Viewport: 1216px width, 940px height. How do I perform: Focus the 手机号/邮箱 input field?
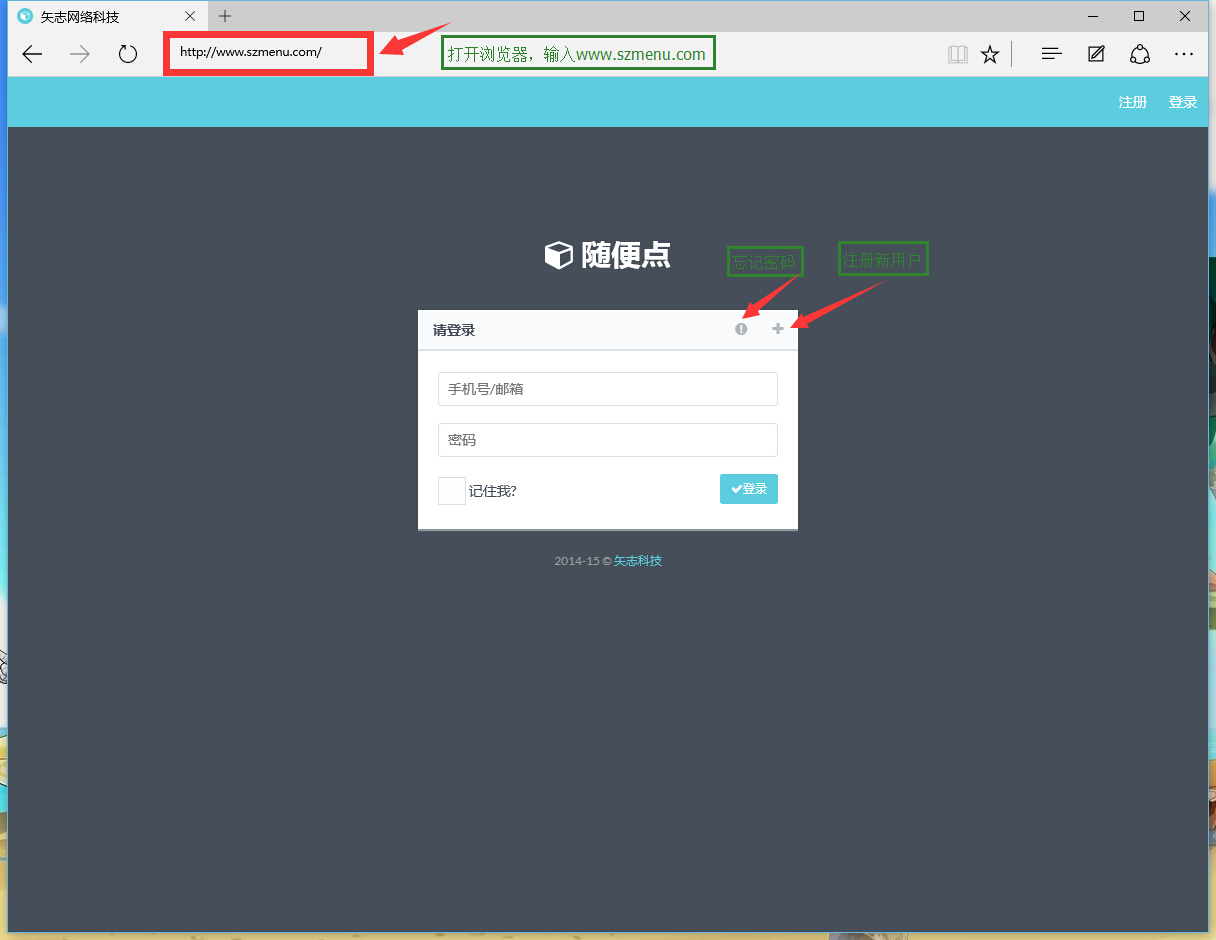pyautogui.click(x=608, y=389)
